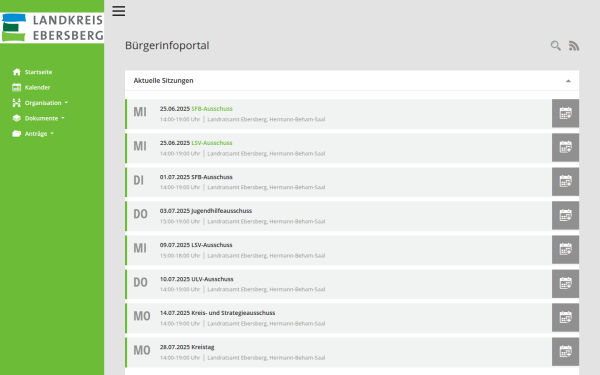600x375 pixels.
Task: Export Jugendhilfeausschuss session to calendar
Action: point(565,215)
